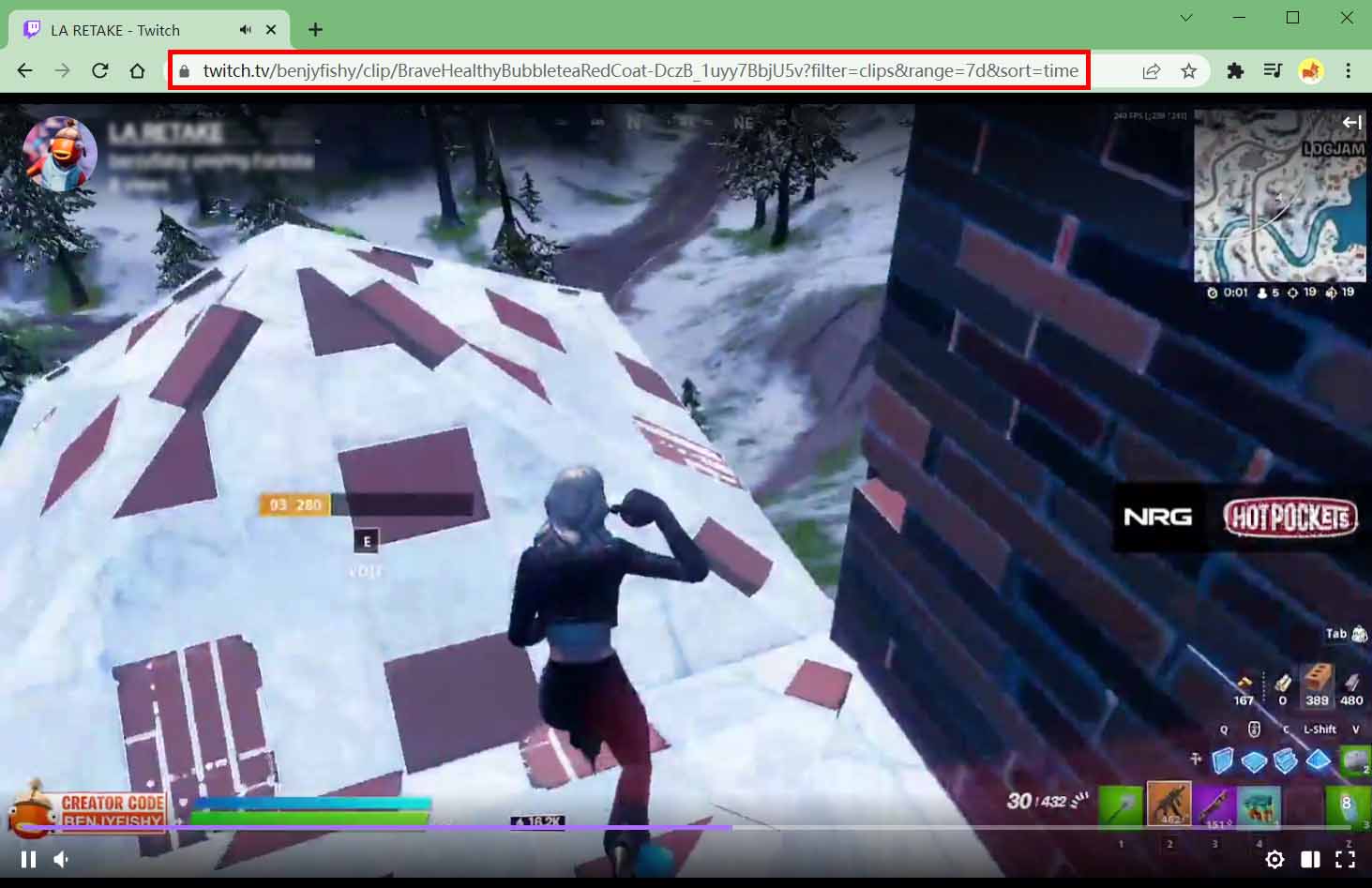The image size is (1372, 888).
Task: Mute the tab via its speaker icon
Action: [246, 30]
